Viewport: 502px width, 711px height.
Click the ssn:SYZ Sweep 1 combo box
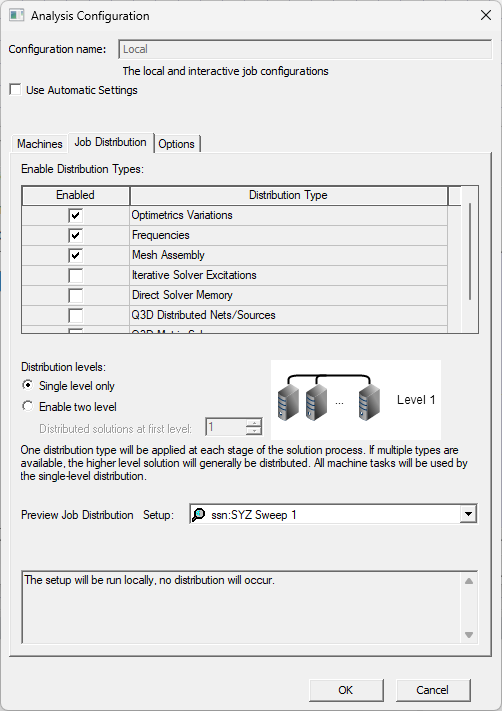click(x=333, y=514)
